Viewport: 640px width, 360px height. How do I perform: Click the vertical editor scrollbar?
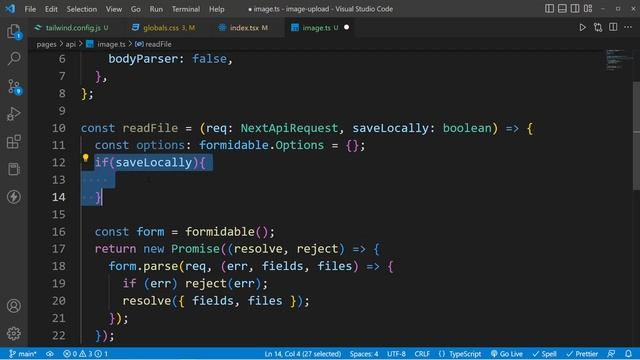[x=636, y=136]
